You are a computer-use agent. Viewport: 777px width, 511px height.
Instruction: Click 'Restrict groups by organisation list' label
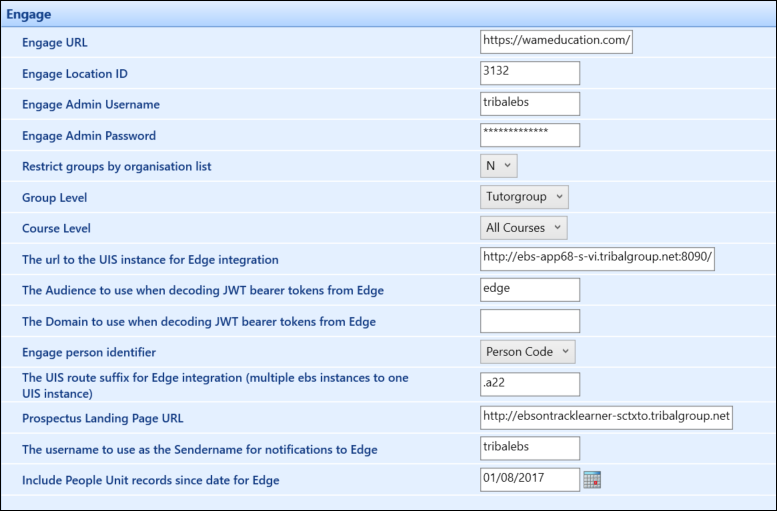tap(116, 167)
